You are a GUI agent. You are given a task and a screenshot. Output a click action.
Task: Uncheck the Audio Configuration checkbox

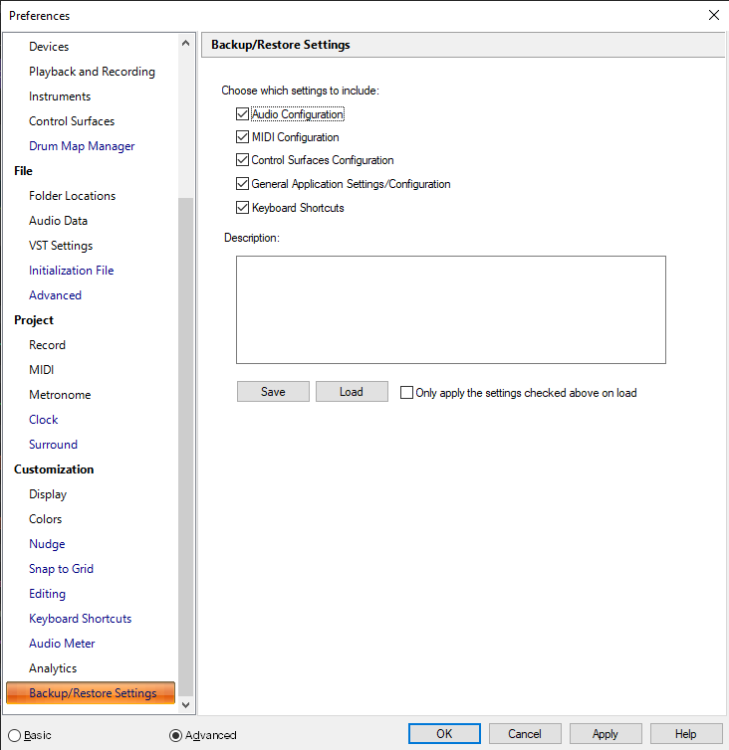(x=243, y=114)
